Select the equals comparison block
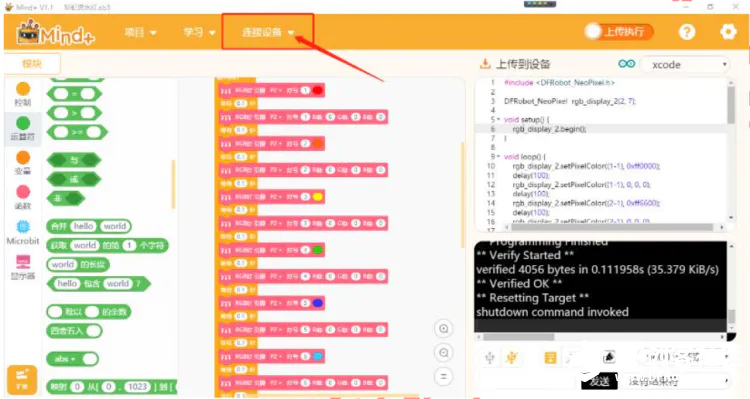Screen dimensions: 750x399 coord(74,94)
